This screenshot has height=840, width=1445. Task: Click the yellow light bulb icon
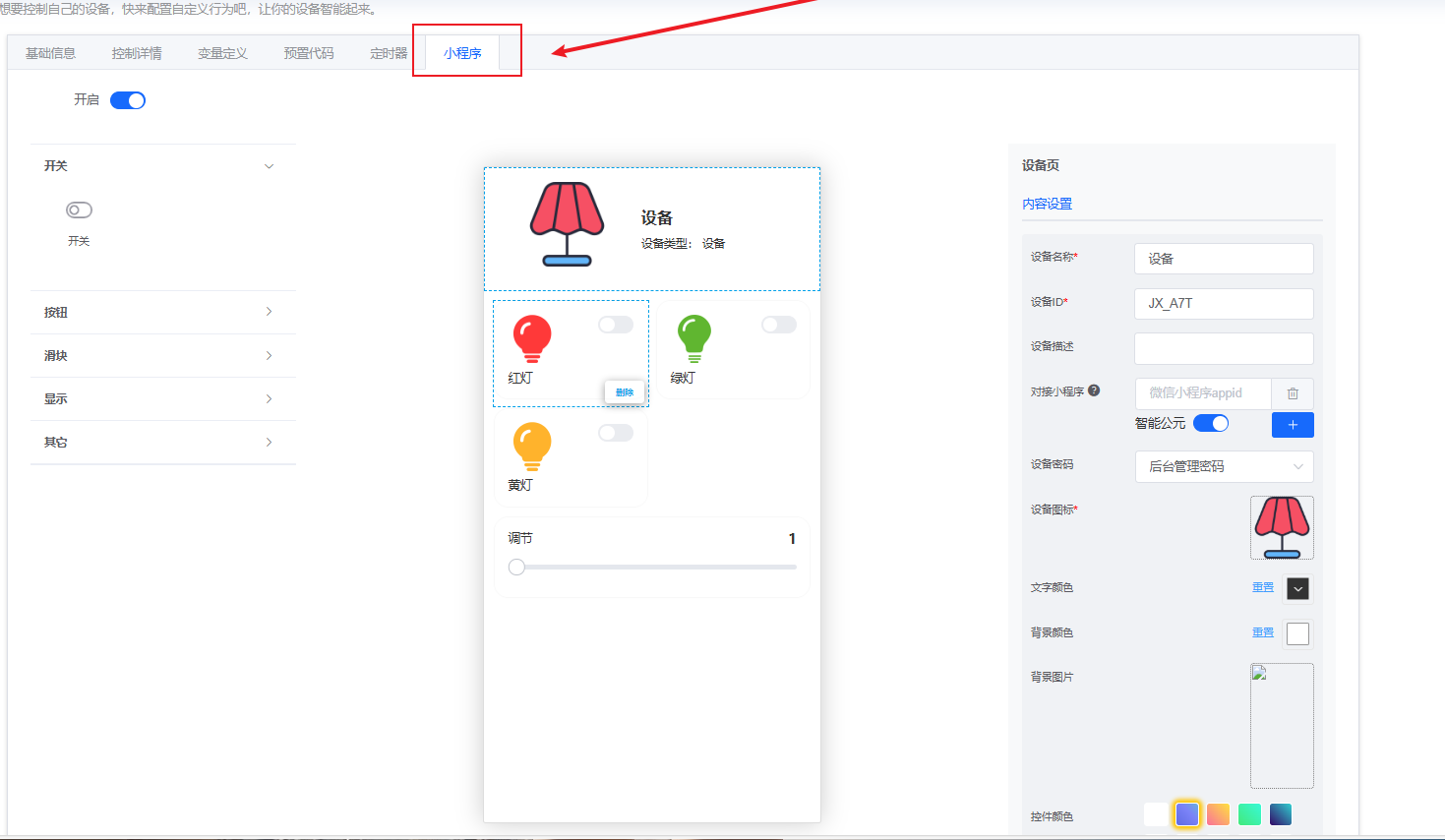coord(532,447)
